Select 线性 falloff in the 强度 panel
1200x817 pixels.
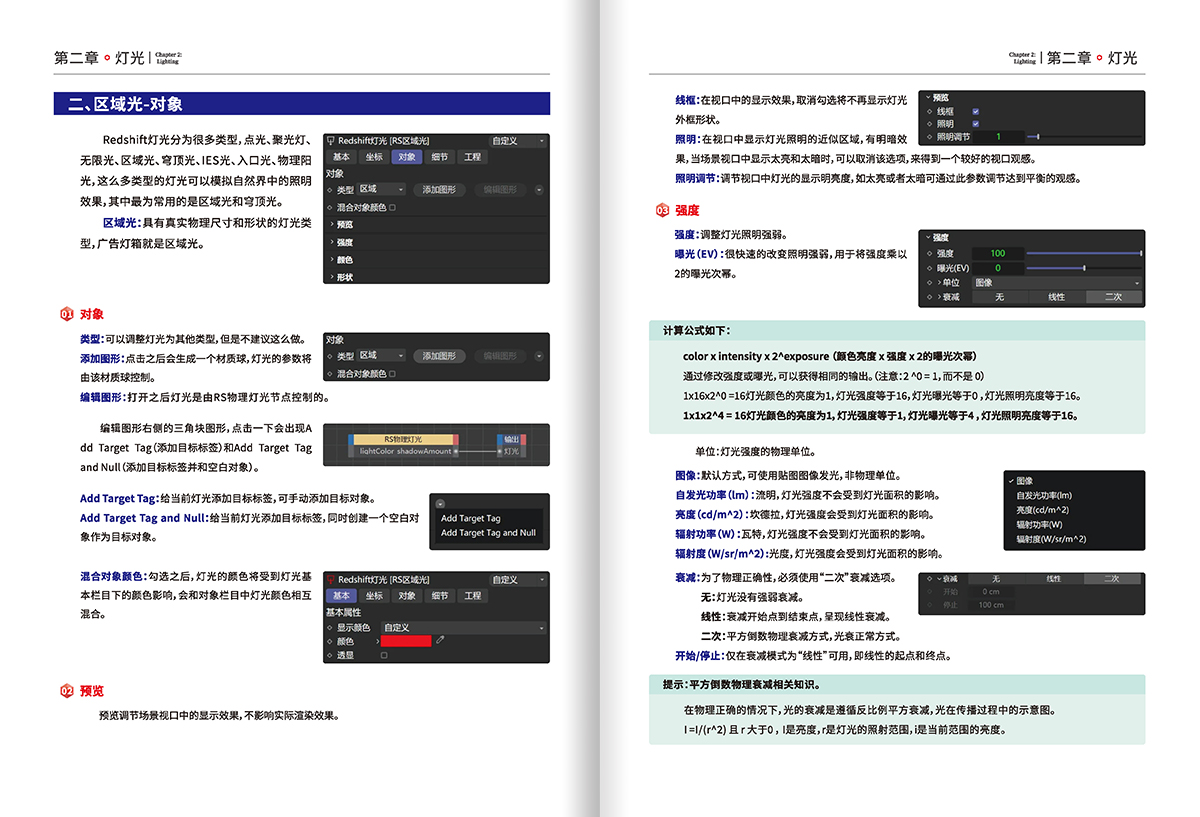tap(1056, 297)
